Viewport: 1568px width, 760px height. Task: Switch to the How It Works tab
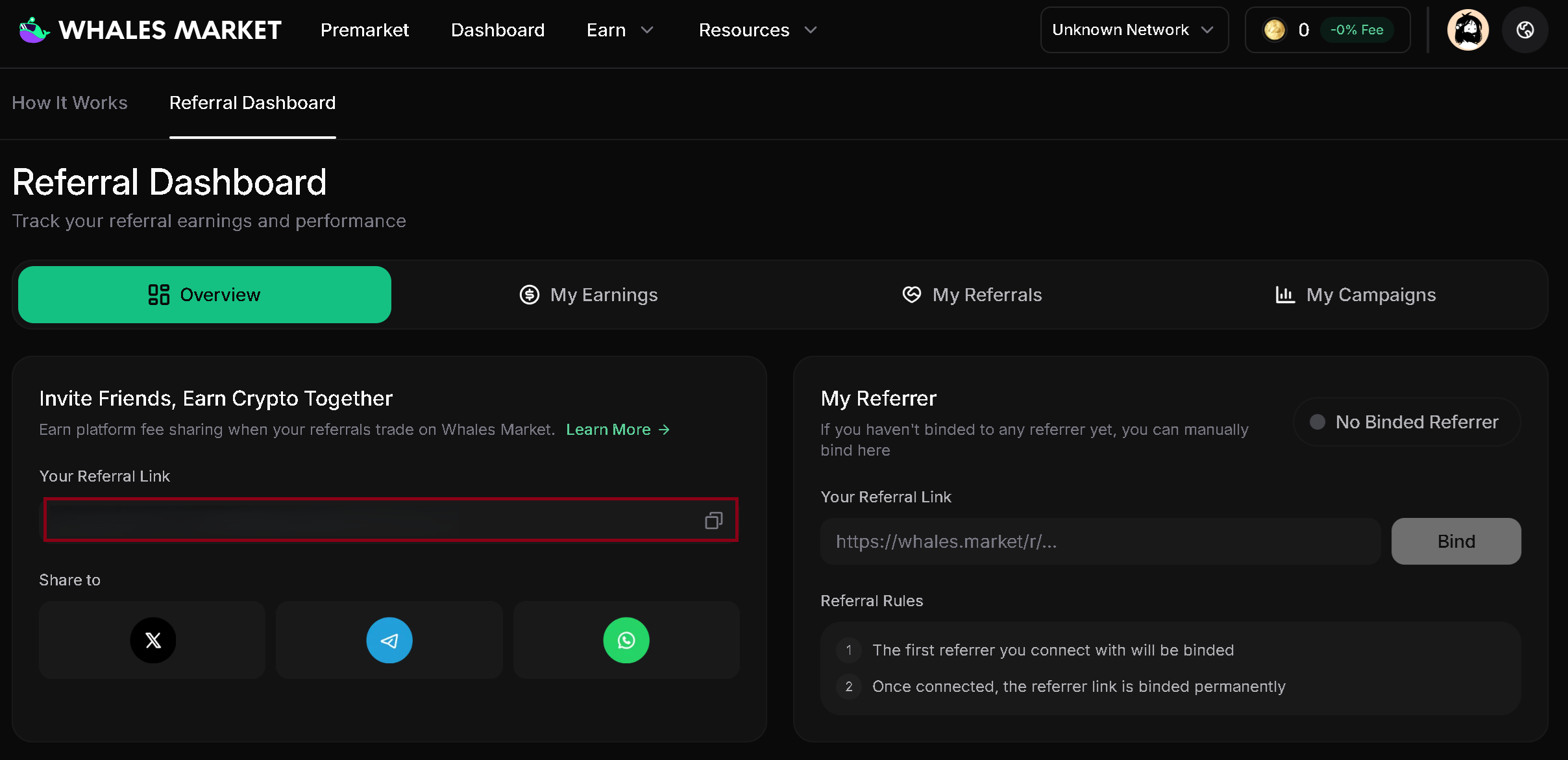69,103
